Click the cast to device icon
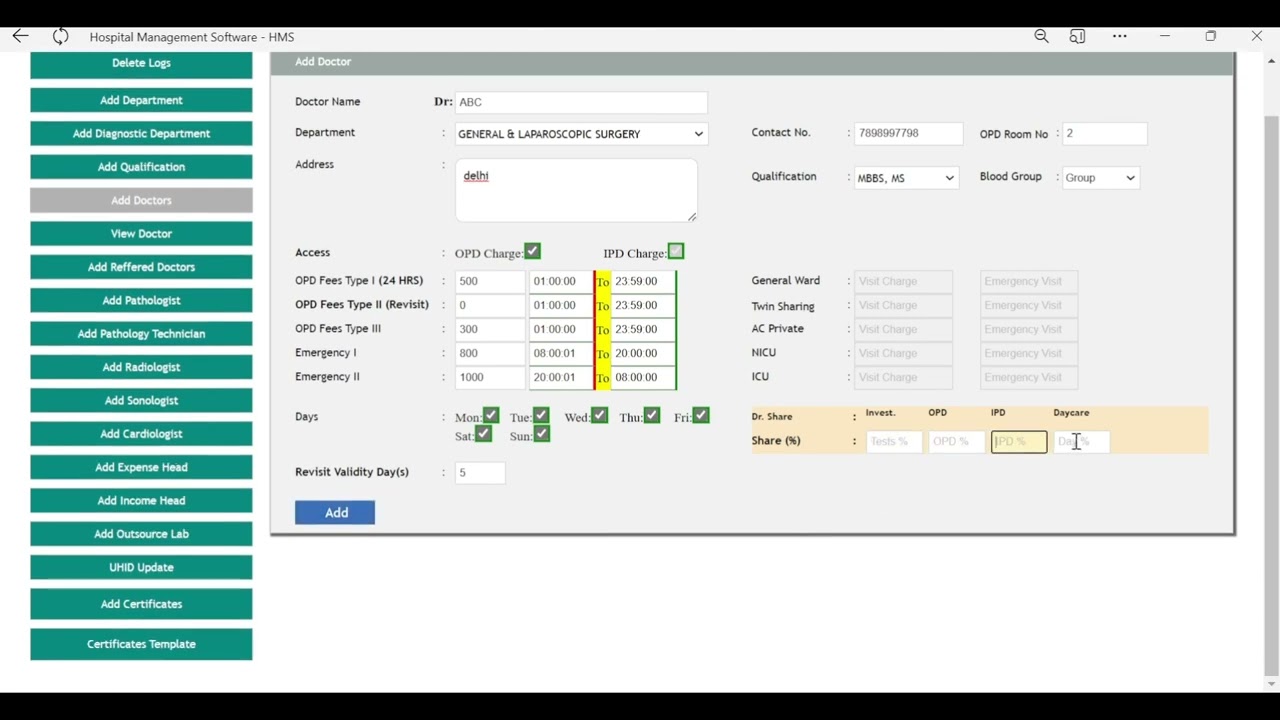Screen dimensions: 1280x720 coord(1077,36)
